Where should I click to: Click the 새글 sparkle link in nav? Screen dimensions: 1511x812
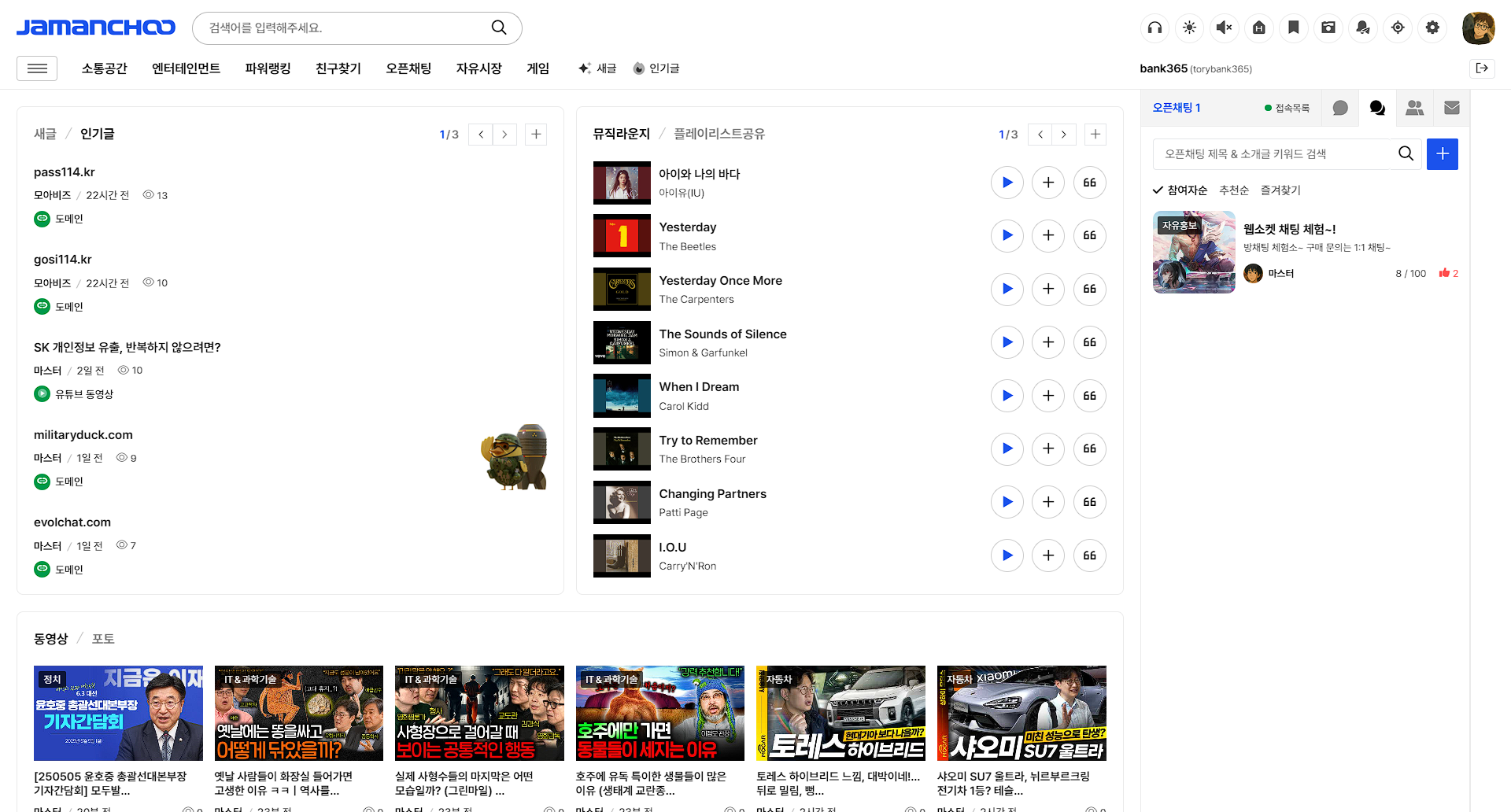[597, 68]
